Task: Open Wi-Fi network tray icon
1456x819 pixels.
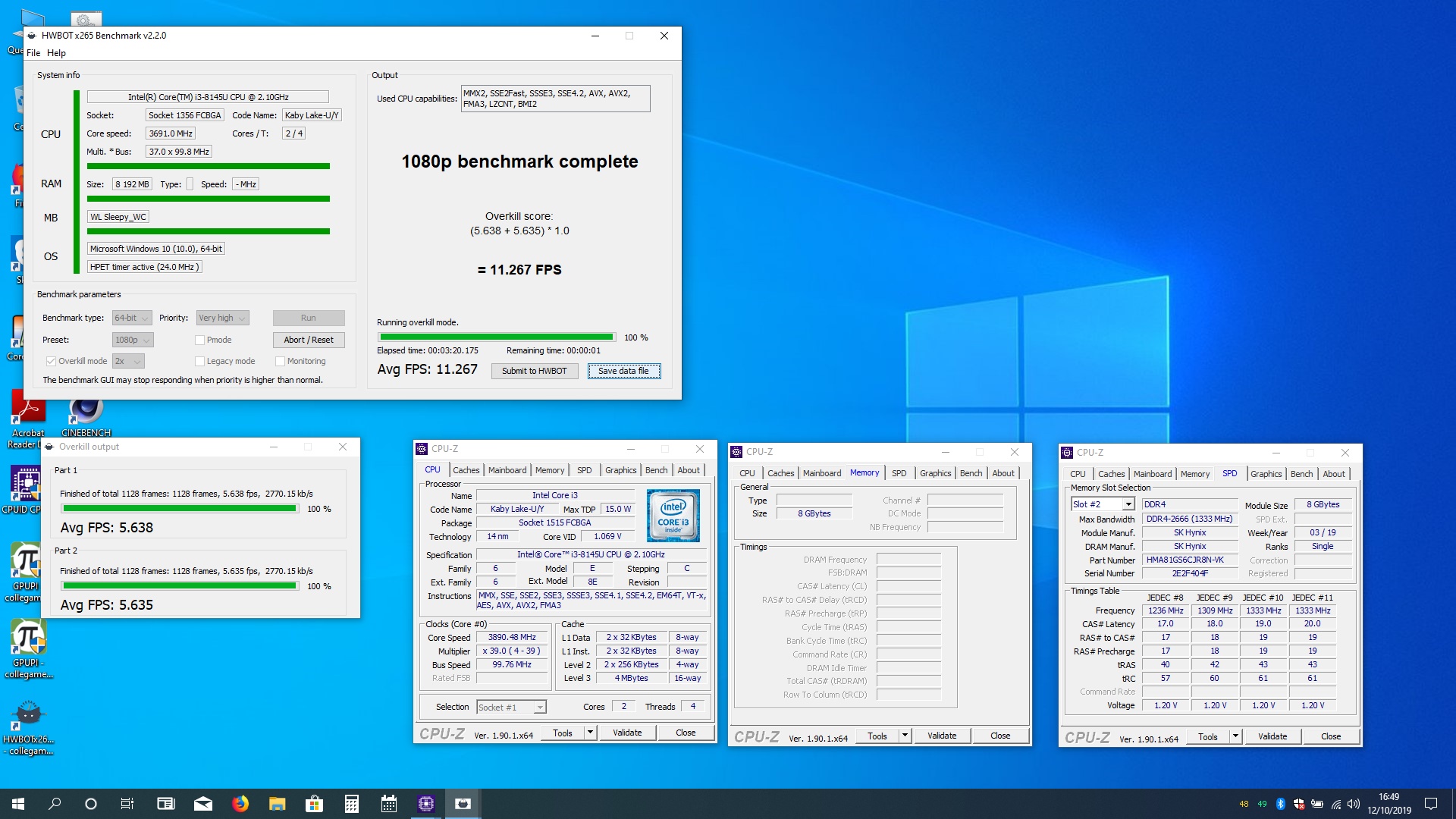Action: point(1335,804)
